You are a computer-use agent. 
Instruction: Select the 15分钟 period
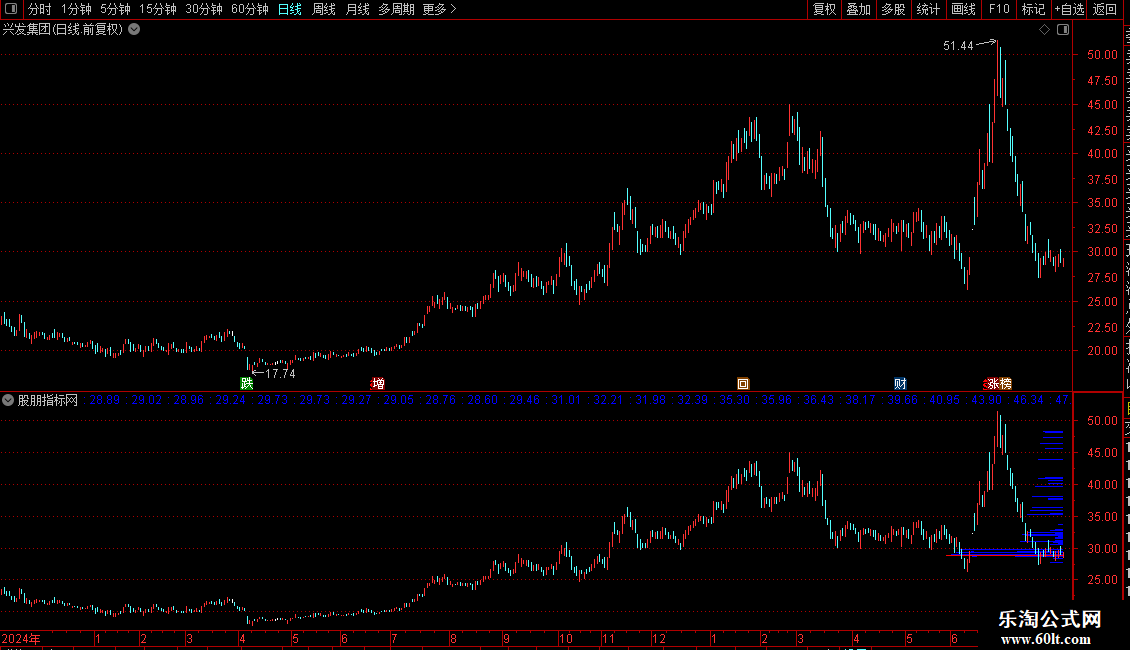click(157, 9)
